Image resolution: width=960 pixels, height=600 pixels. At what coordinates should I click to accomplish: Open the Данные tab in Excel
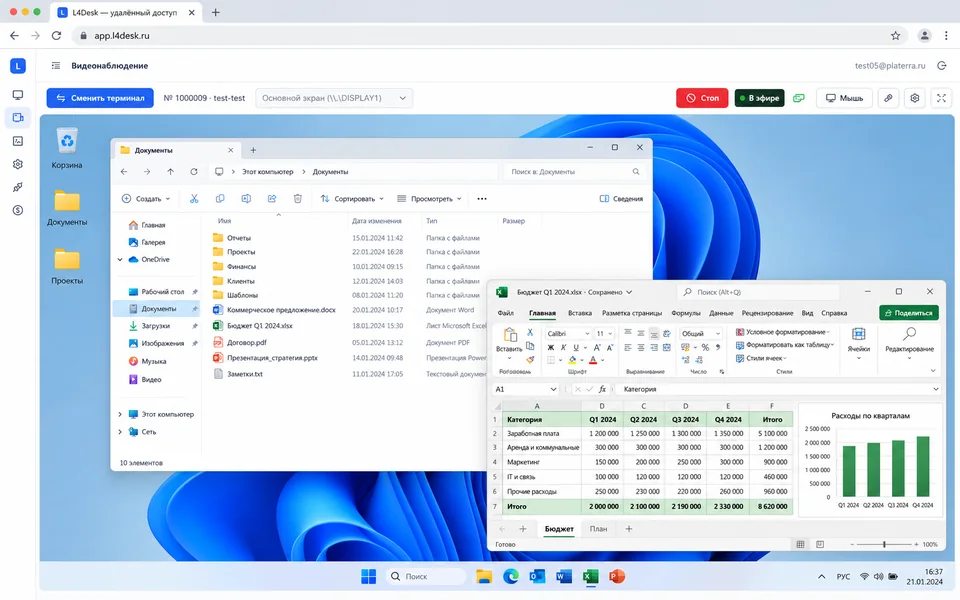[x=721, y=313]
